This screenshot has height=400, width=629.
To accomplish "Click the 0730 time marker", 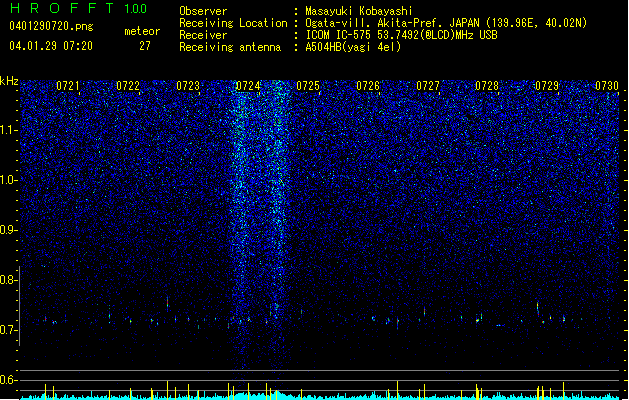I will coord(607,86).
